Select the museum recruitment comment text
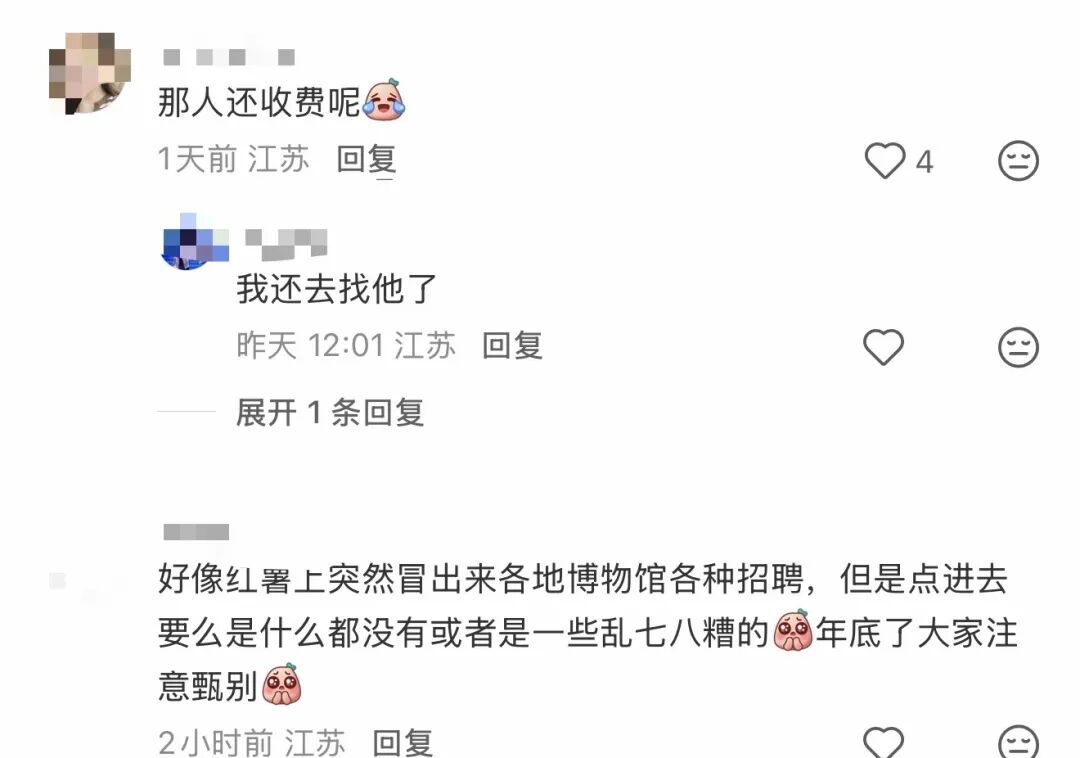 pos(588,633)
